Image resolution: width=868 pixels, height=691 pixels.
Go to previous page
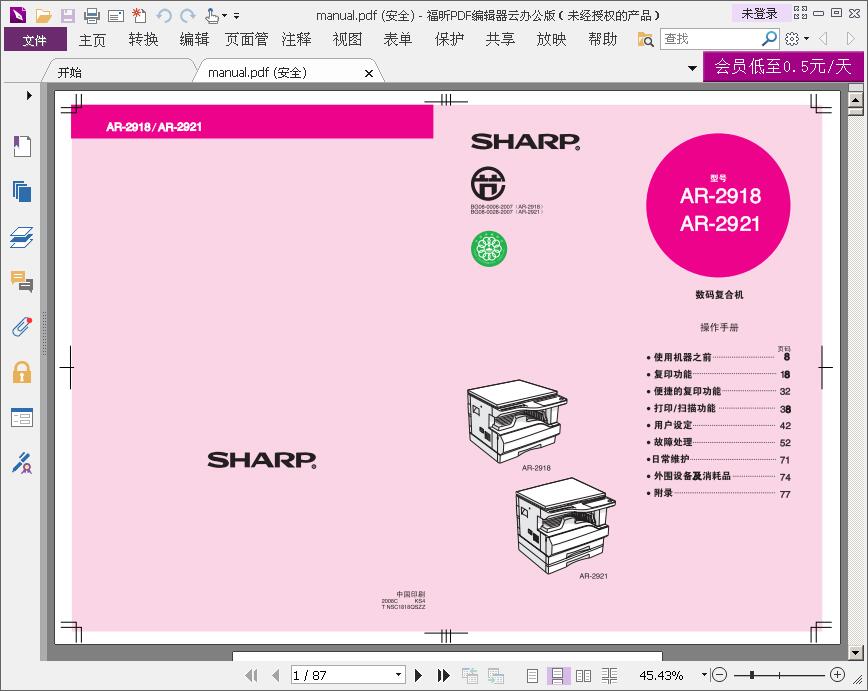(x=276, y=675)
